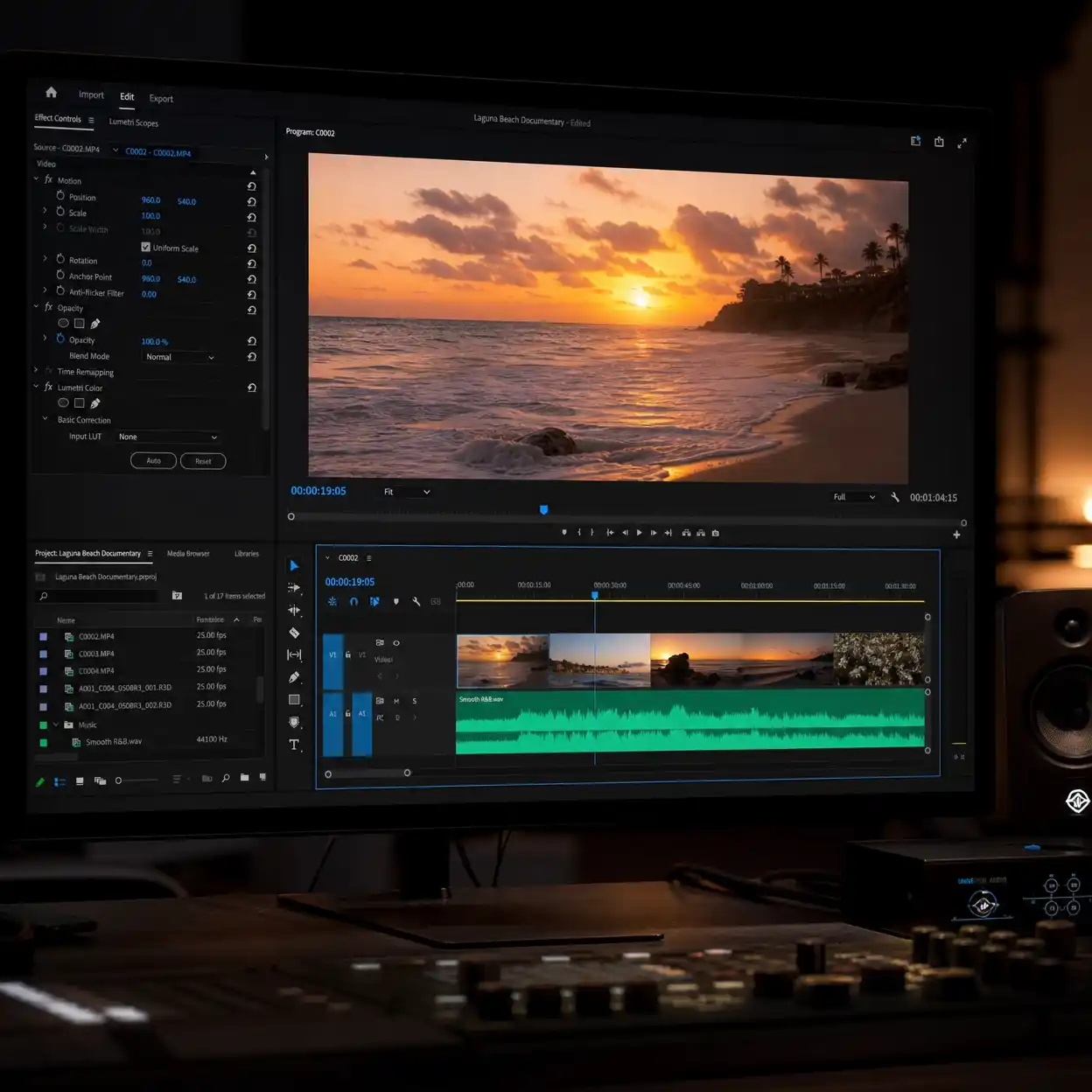This screenshot has width=1092, height=1092.
Task: Click the Auto button
Action: [x=153, y=460]
